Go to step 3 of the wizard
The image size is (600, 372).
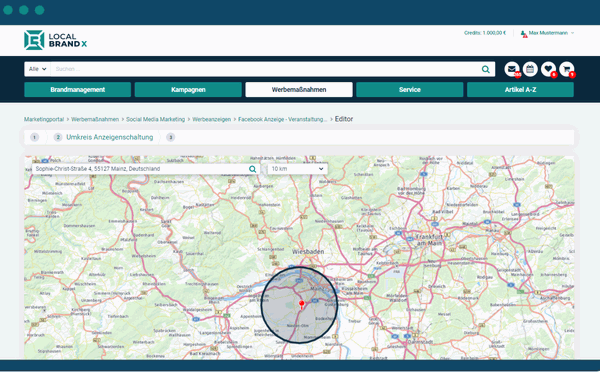click(x=171, y=137)
